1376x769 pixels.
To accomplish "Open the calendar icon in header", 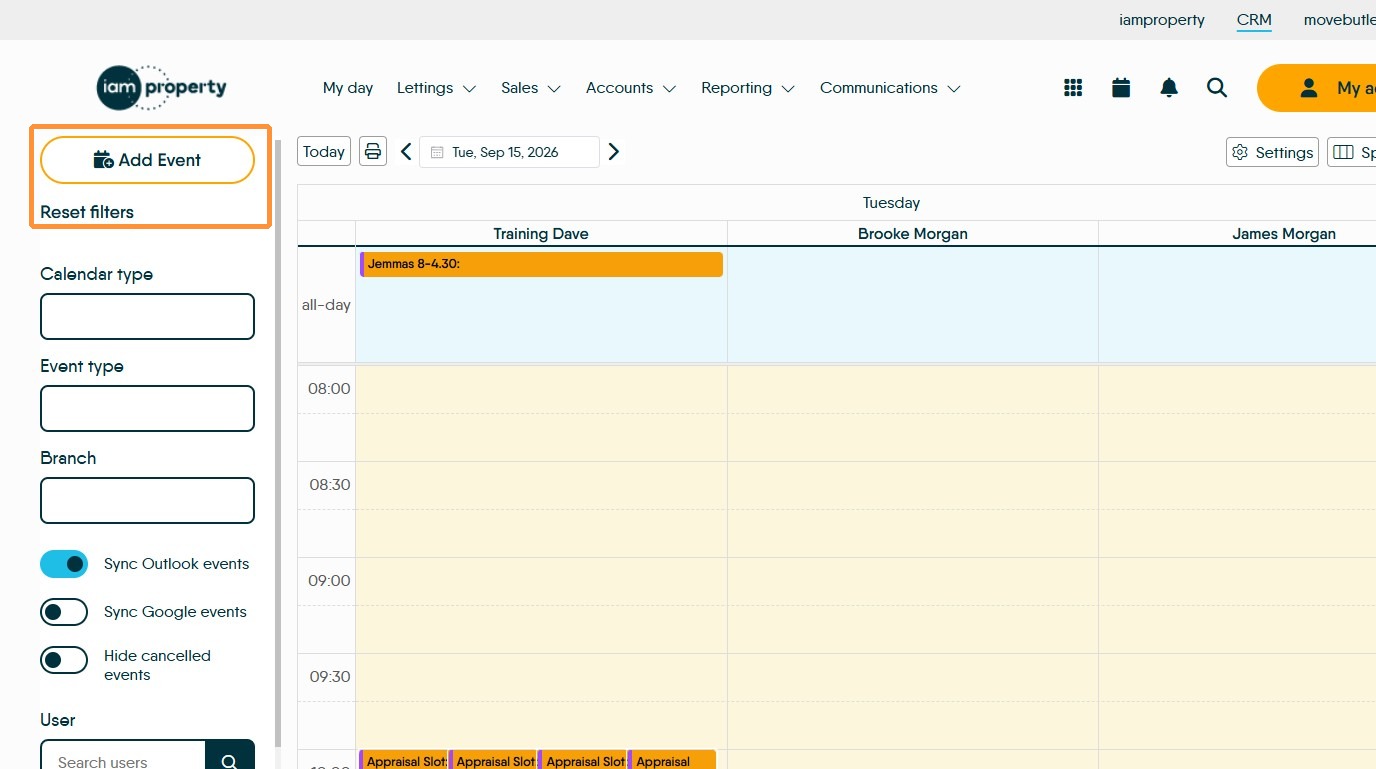I will tap(1121, 88).
